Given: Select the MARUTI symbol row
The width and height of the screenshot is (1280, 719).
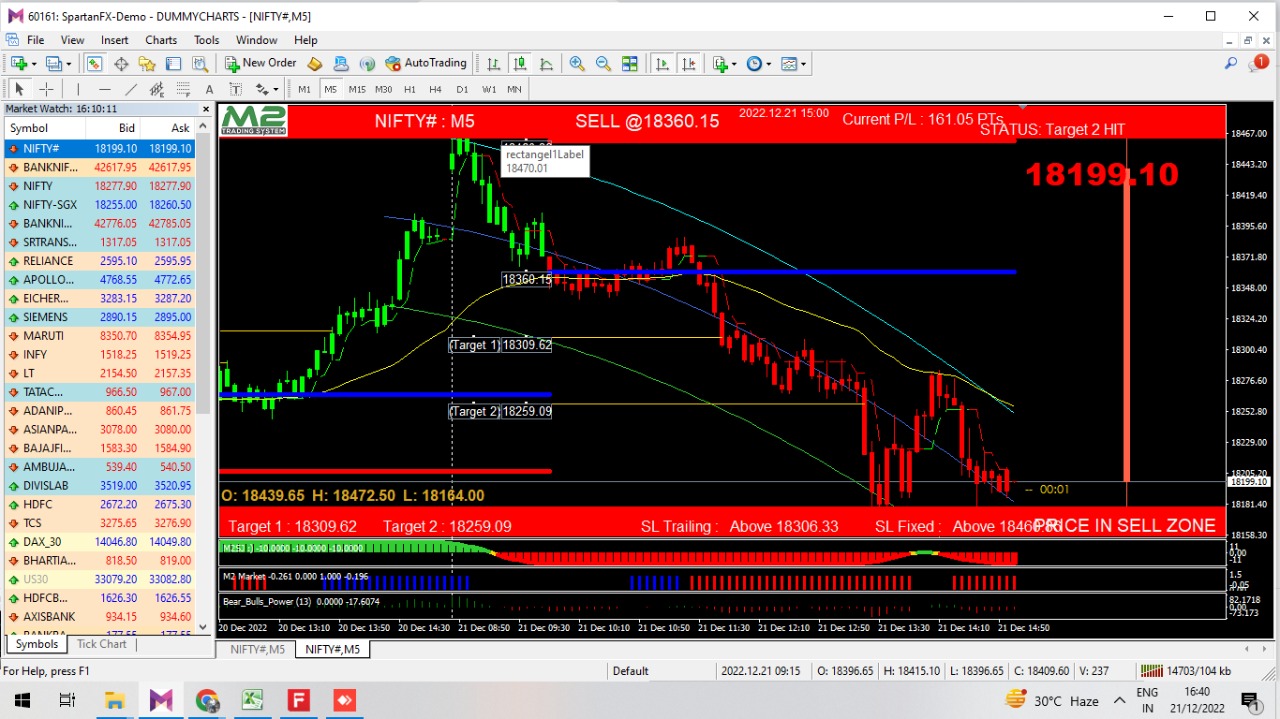Looking at the screenshot, I should pyautogui.click(x=100, y=336).
